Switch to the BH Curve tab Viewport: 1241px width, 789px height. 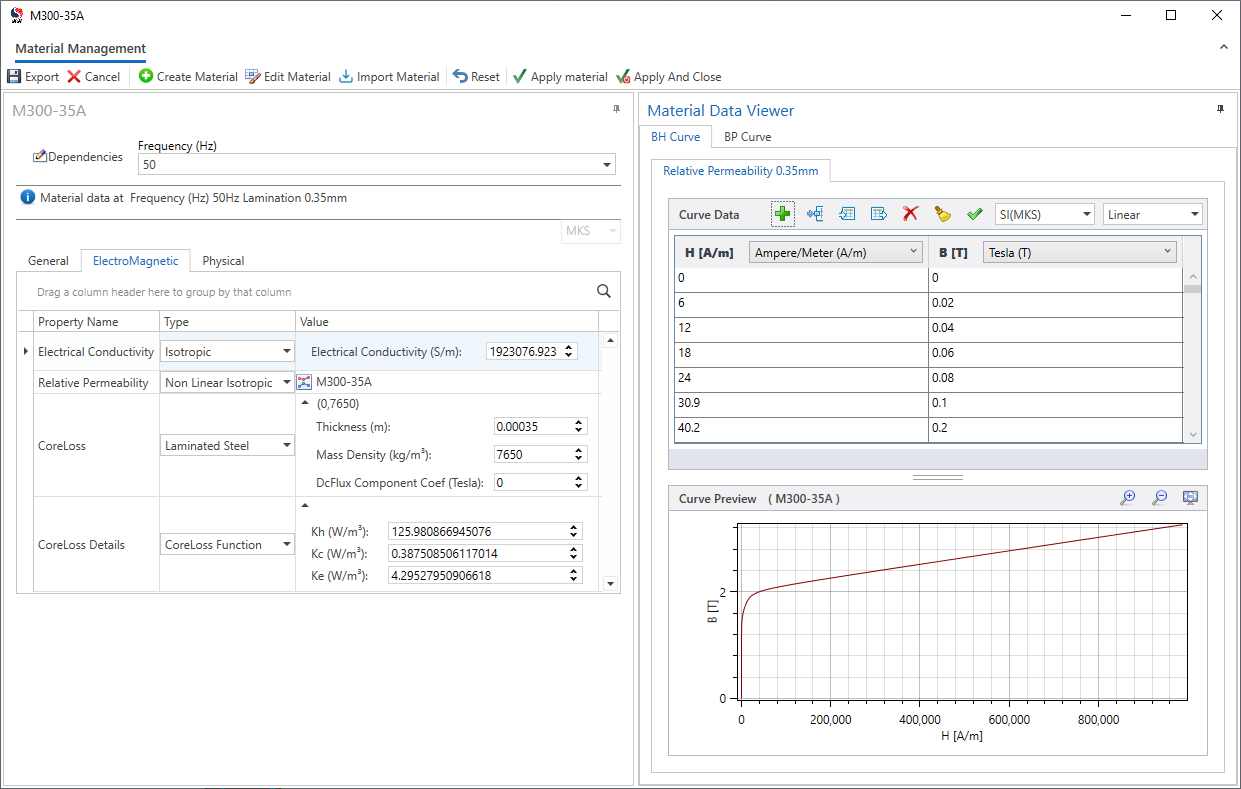pos(675,137)
